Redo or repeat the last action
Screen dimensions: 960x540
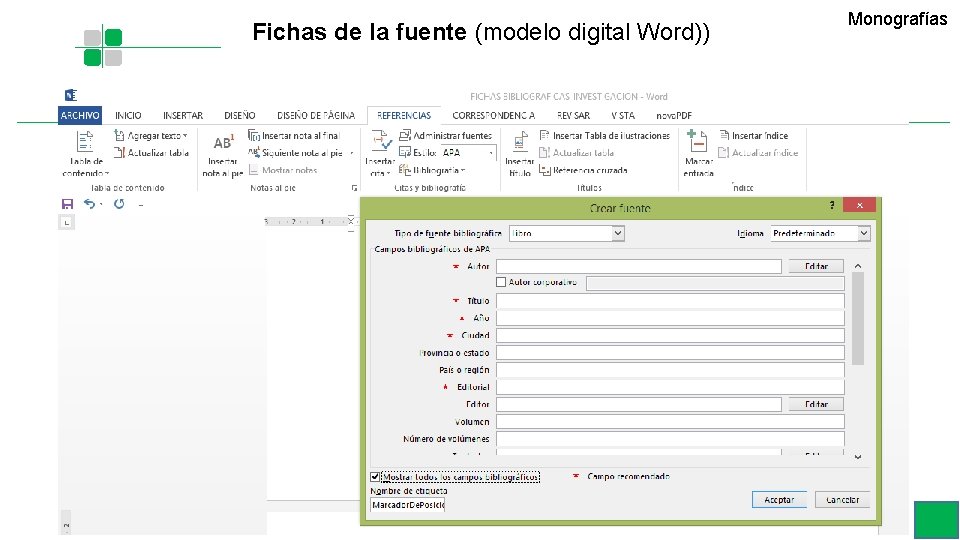[119, 204]
